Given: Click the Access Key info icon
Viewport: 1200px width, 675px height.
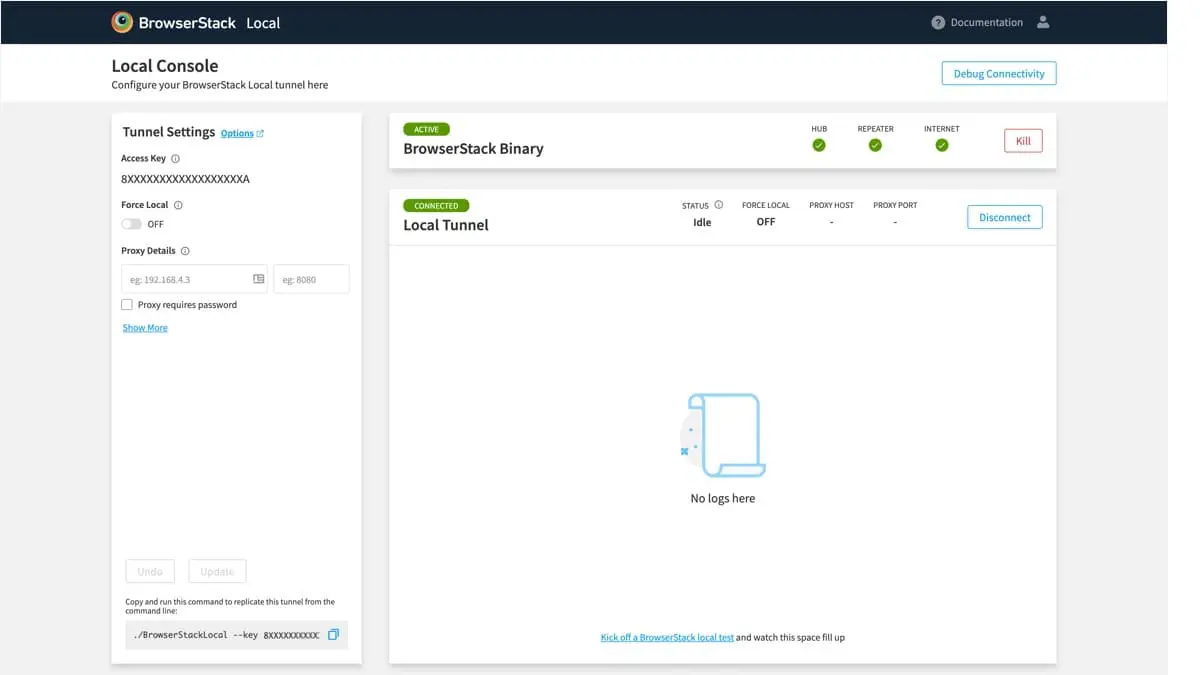Looking at the screenshot, I should click(176, 159).
